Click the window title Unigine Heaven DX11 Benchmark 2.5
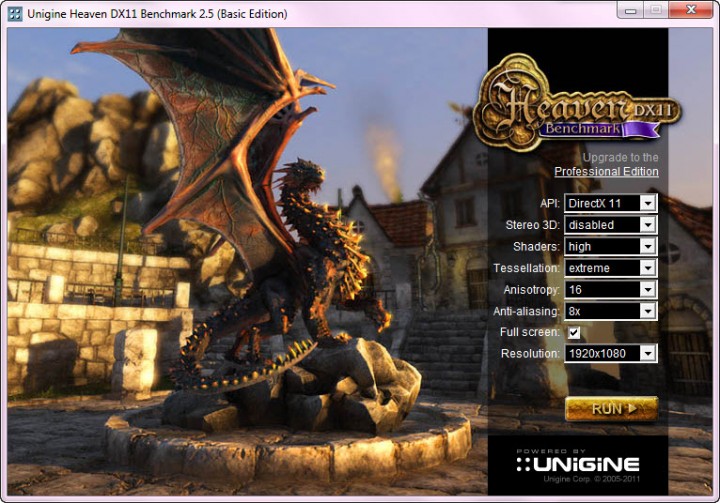This screenshot has height=503, width=720. tap(157, 14)
